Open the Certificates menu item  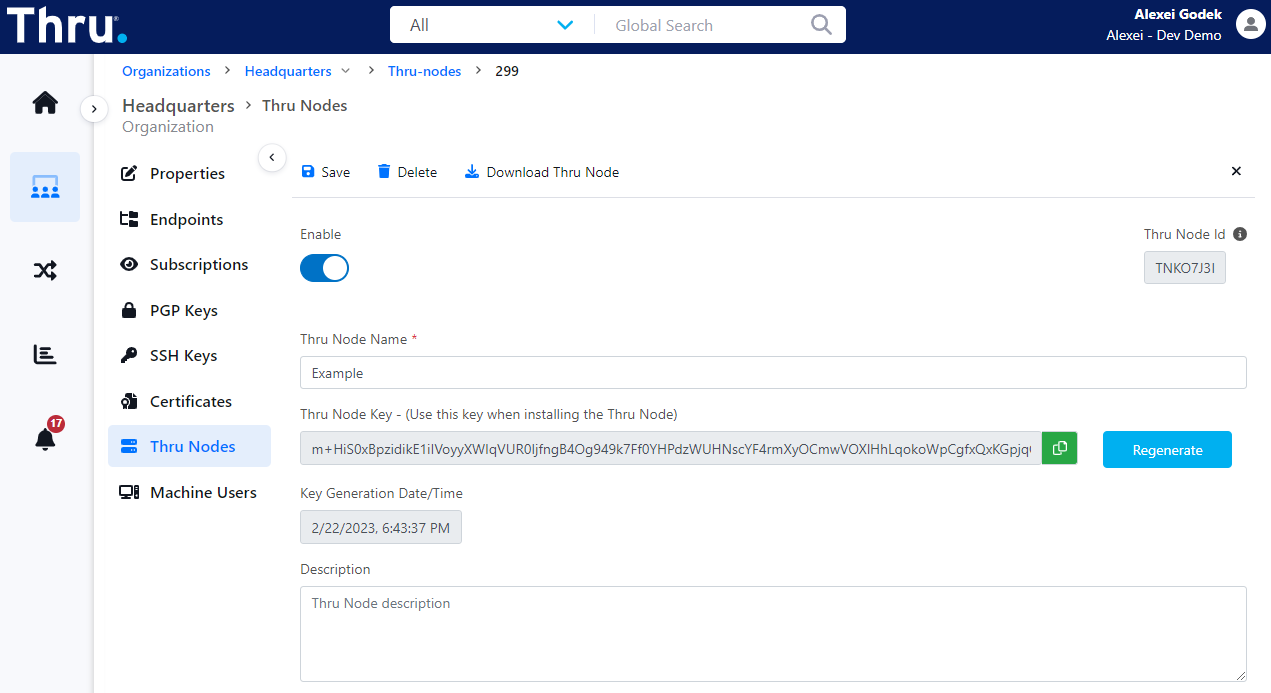[189, 401]
